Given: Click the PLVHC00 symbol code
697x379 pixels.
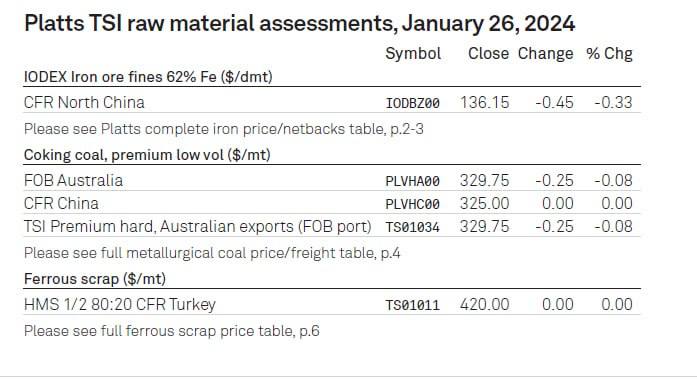Looking at the screenshot, I should click(x=413, y=204).
